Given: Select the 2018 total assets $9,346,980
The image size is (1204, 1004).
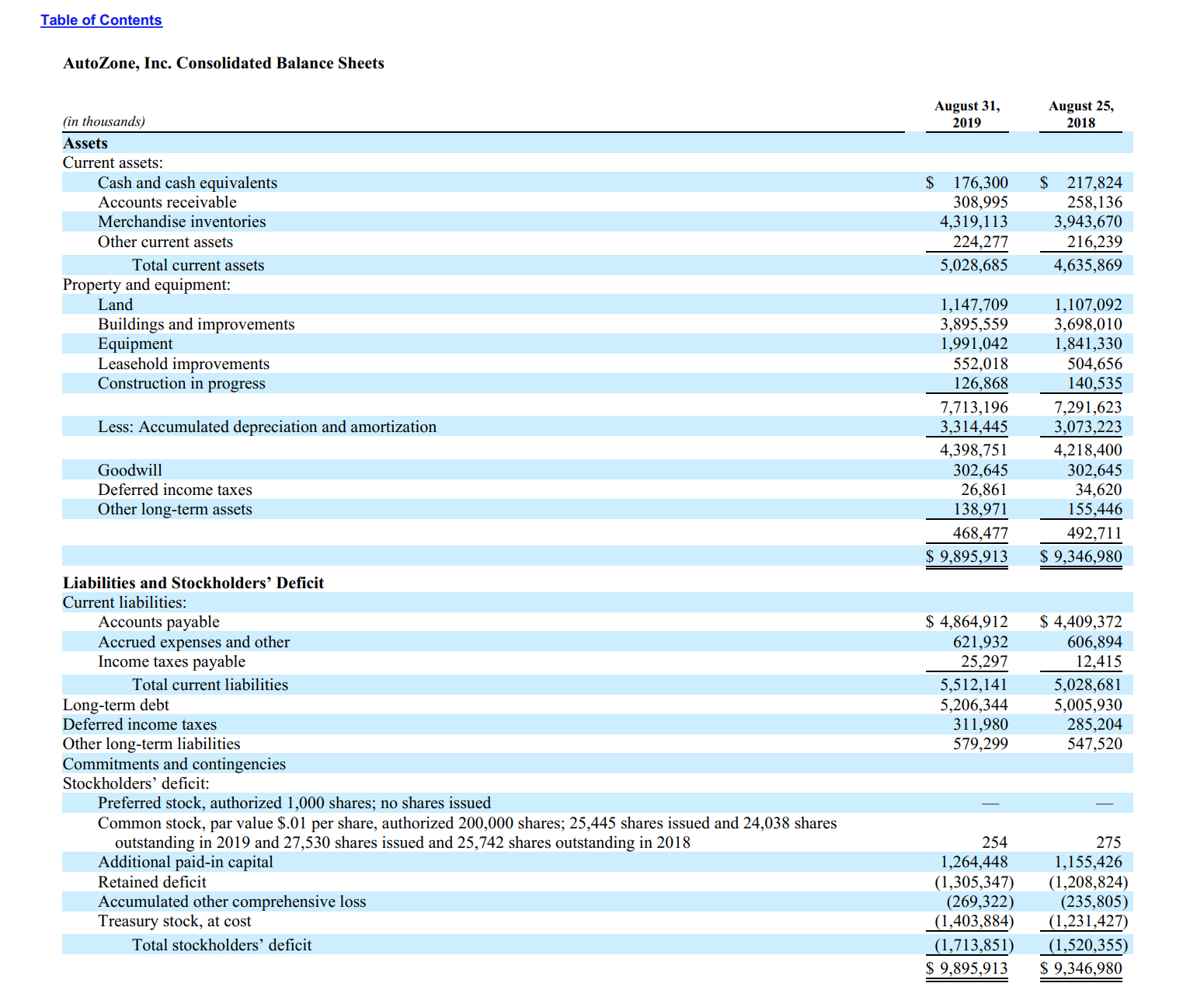Looking at the screenshot, I should click(1081, 556).
